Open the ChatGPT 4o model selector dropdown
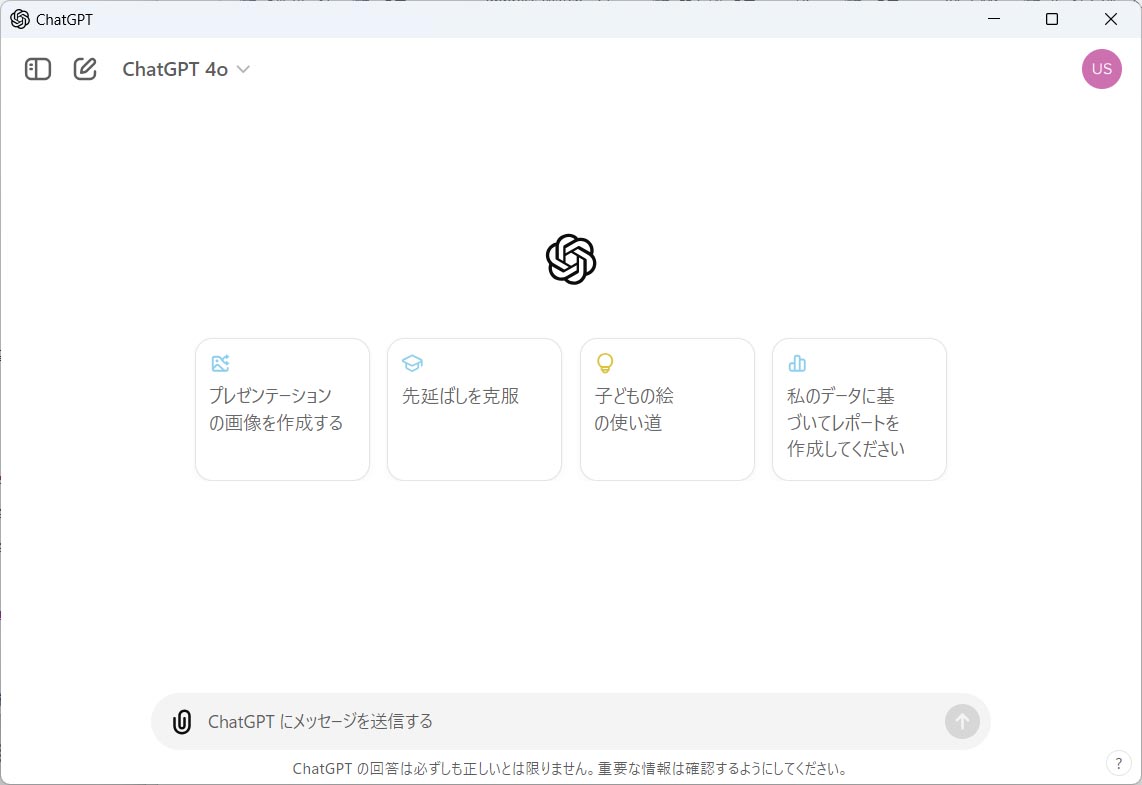1142x785 pixels. (x=186, y=69)
